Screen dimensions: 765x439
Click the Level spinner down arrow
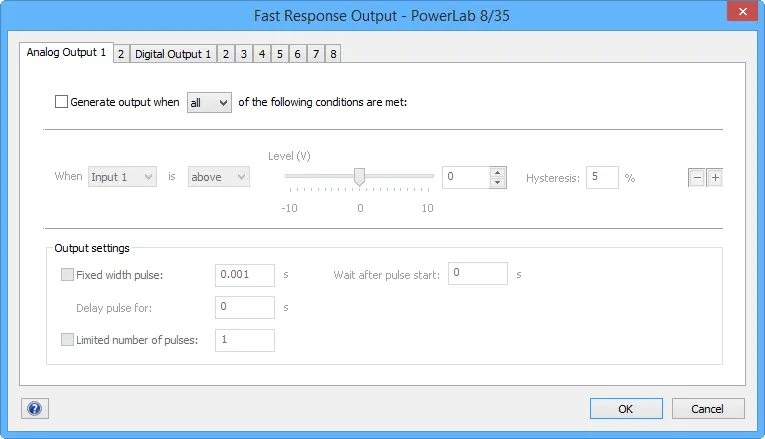click(x=498, y=182)
